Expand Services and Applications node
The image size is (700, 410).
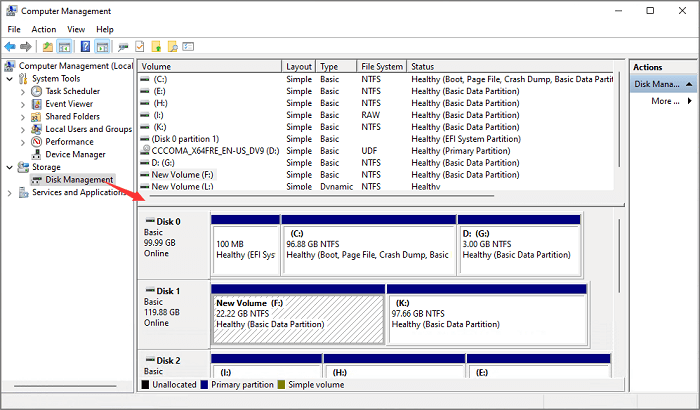pos(11,193)
